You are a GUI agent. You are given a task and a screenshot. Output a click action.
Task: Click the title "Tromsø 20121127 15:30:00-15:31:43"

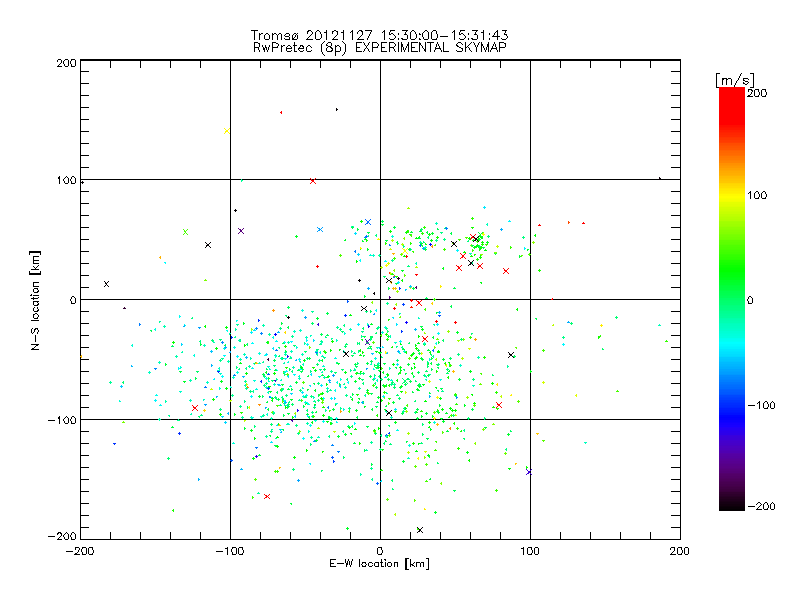point(380,35)
